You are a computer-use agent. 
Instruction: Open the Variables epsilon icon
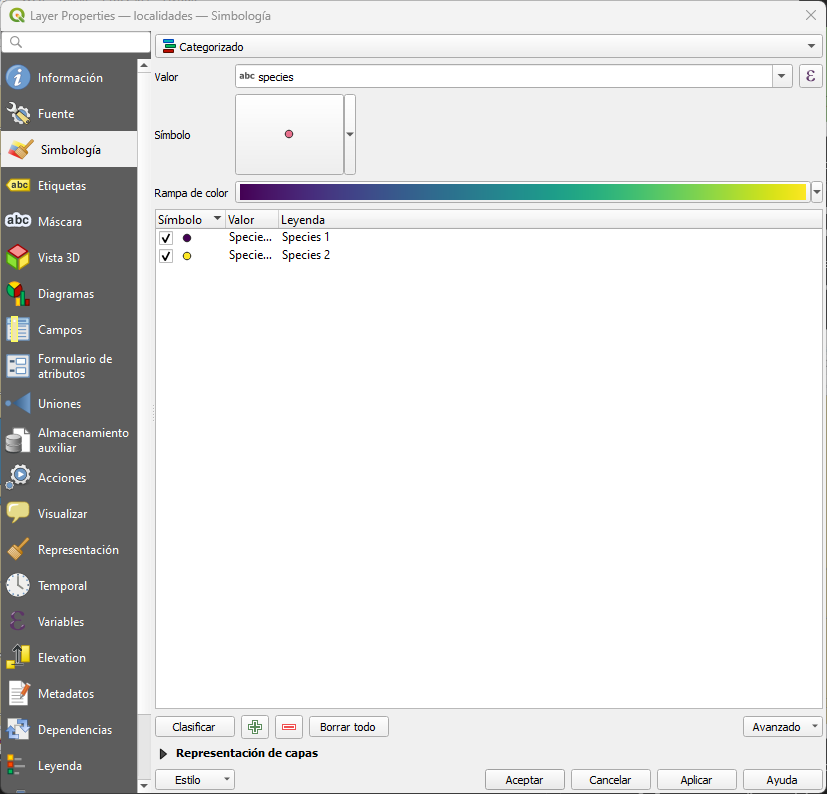pos(17,621)
